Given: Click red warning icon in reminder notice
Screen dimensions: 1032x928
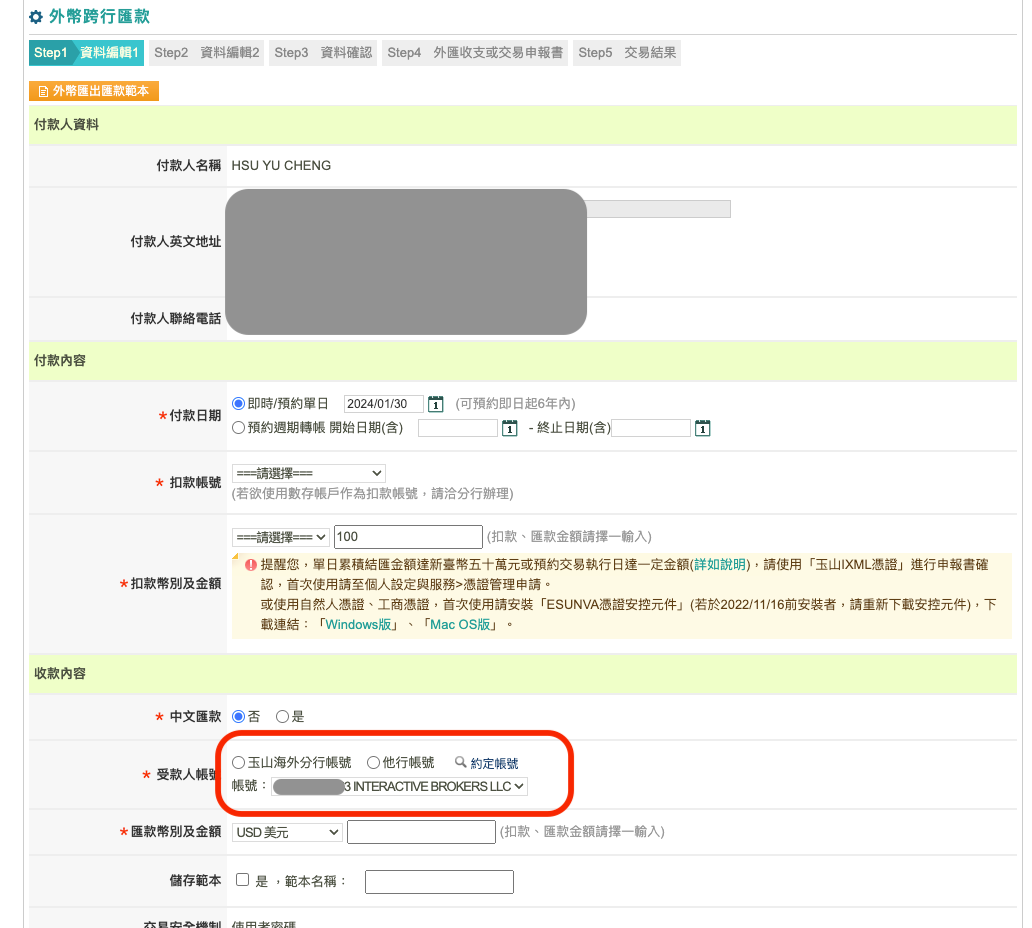Looking at the screenshot, I should [251, 565].
